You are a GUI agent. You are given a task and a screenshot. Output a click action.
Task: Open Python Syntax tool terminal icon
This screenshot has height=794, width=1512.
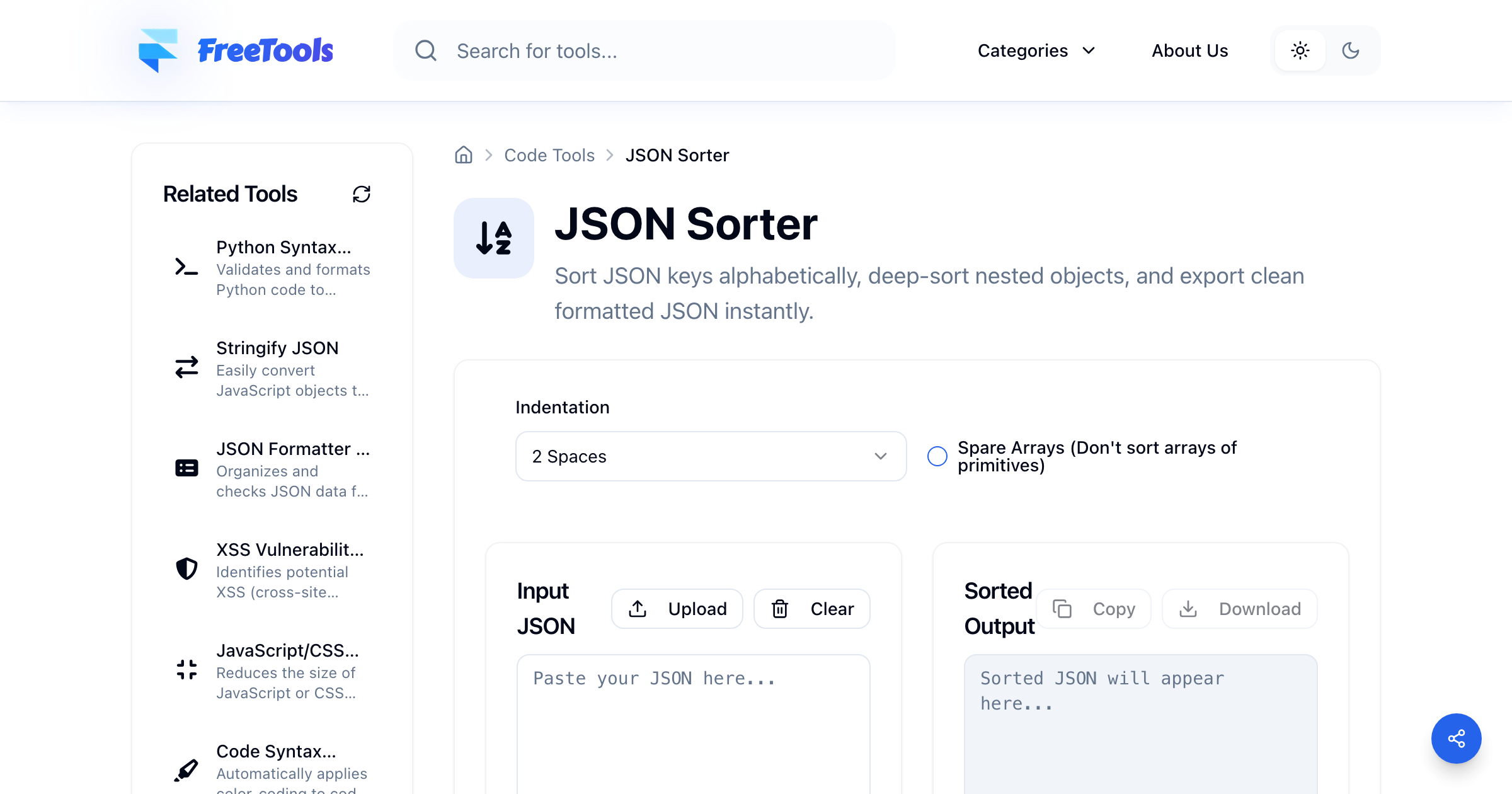point(186,267)
